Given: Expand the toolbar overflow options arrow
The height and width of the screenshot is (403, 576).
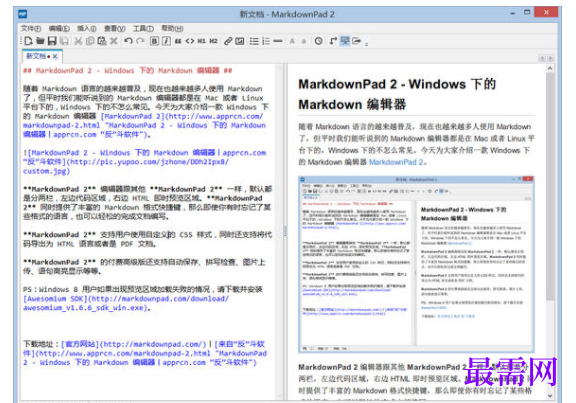Looking at the screenshot, I should click(x=366, y=43).
